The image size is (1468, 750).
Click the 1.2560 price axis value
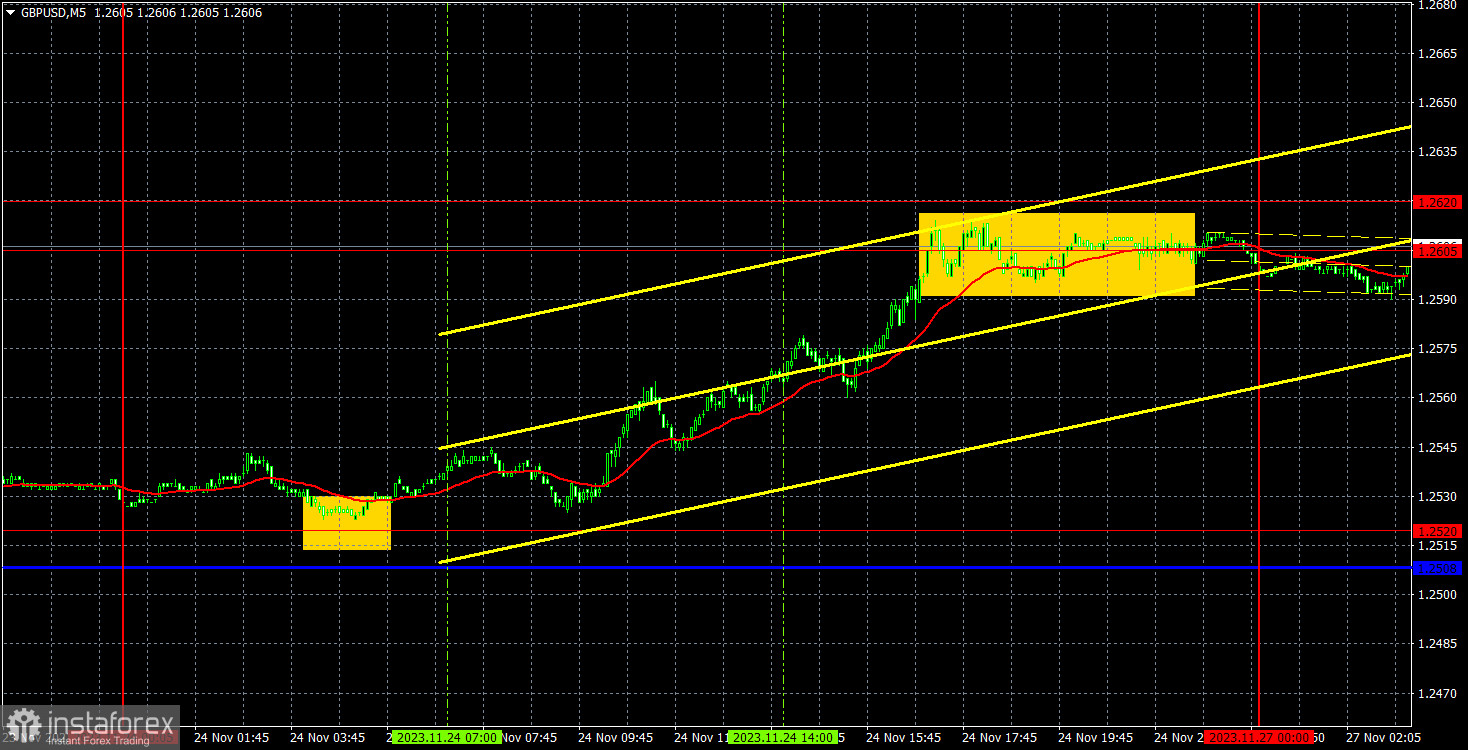[1439, 398]
